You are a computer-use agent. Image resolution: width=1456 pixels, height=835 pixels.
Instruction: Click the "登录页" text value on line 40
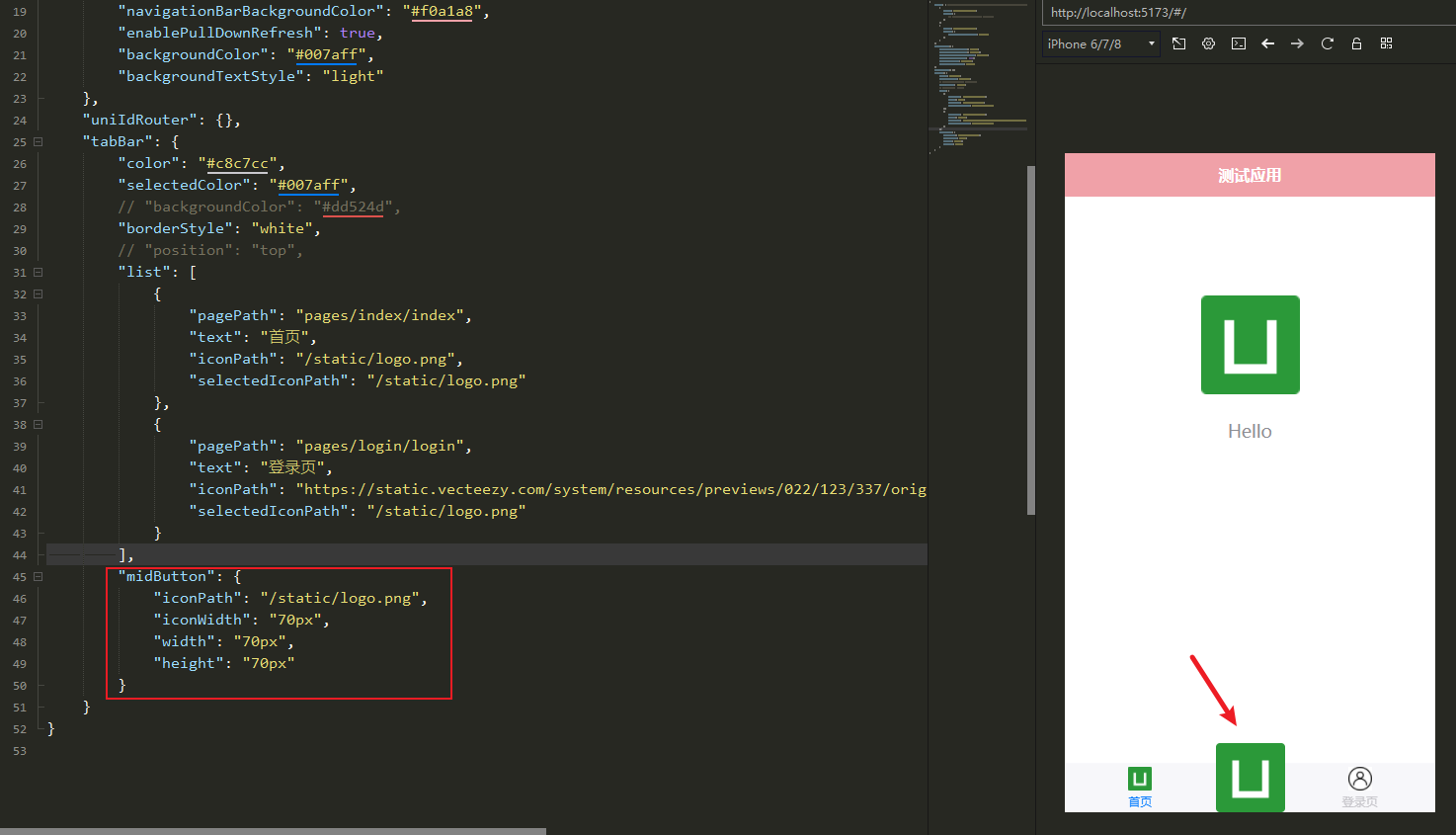tap(292, 467)
